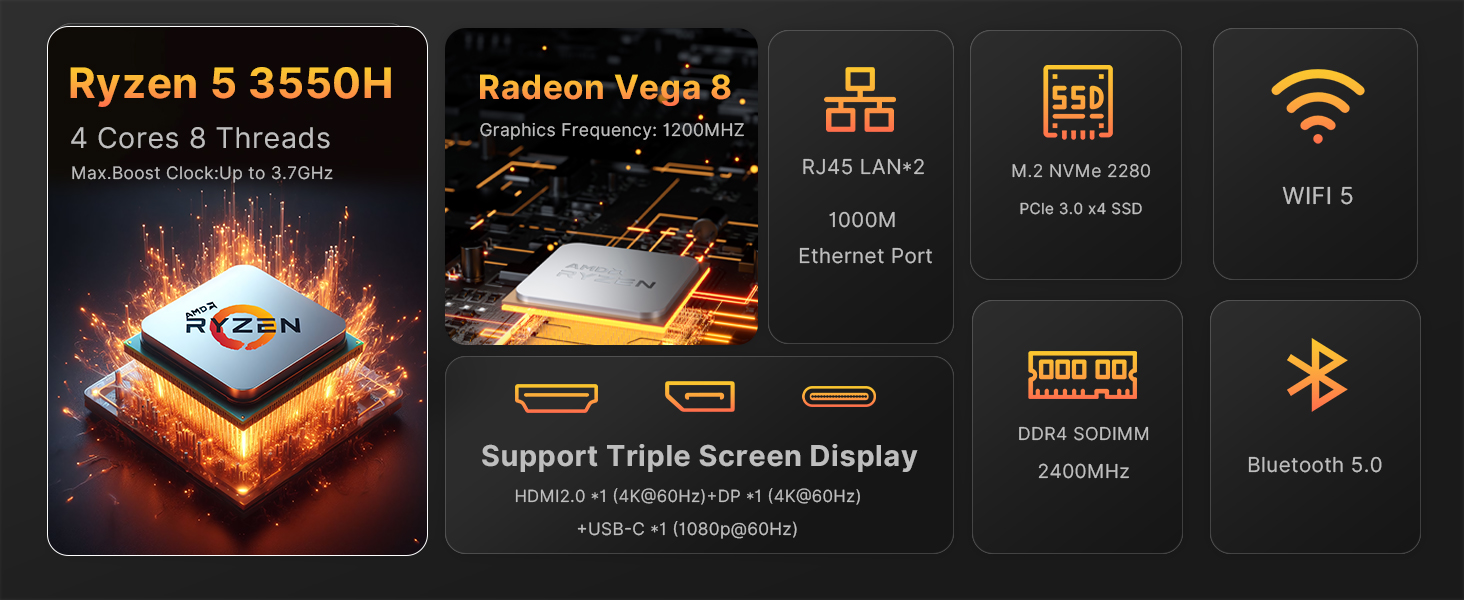The height and width of the screenshot is (600, 1464).
Task: Click the Graphics Frequency 1200MHZ text
Action: coord(612,130)
